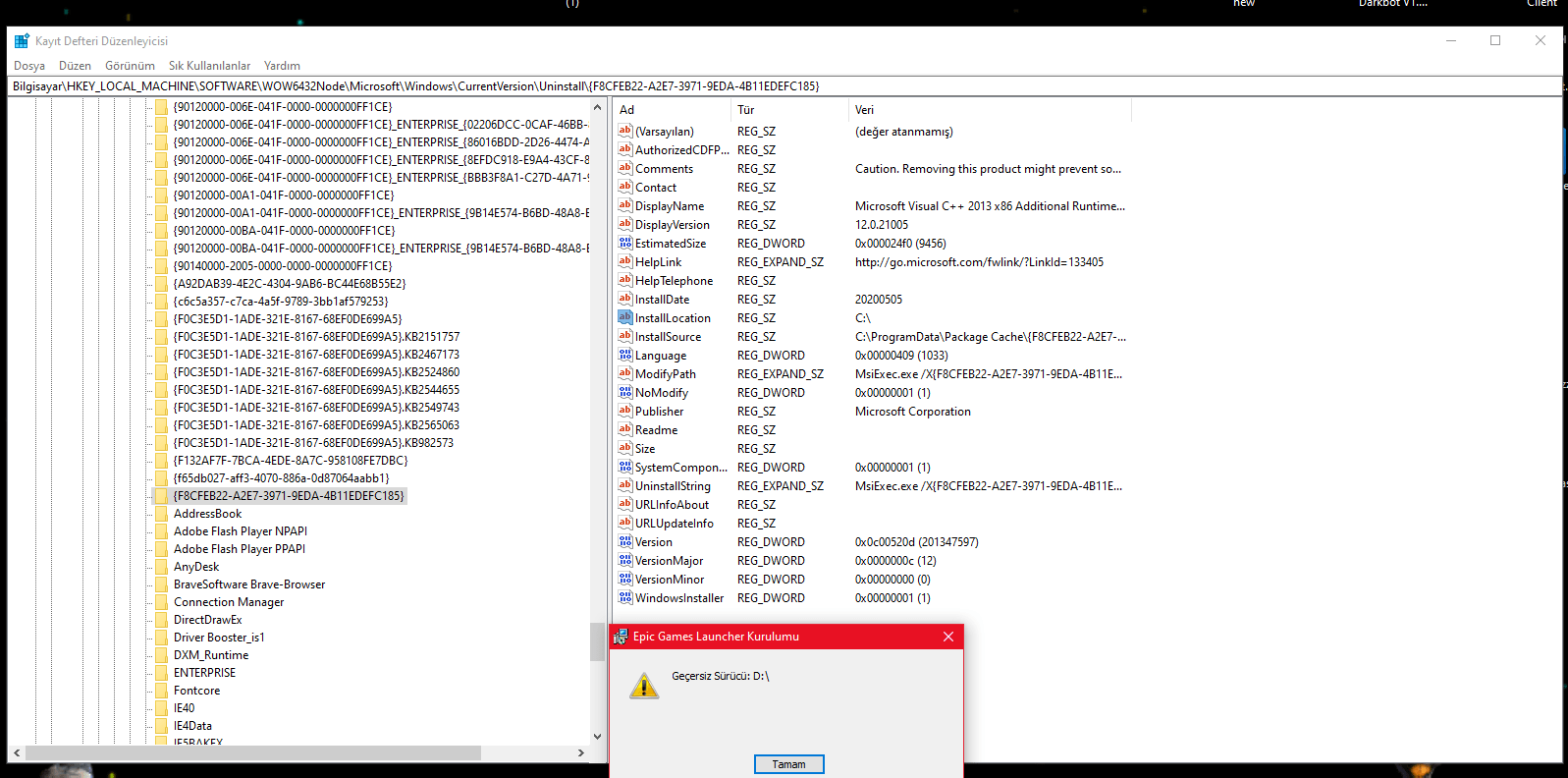Viewport: 1568px width, 778px height.
Task: Select the ModifyPath value name
Action: pyautogui.click(x=666, y=374)
